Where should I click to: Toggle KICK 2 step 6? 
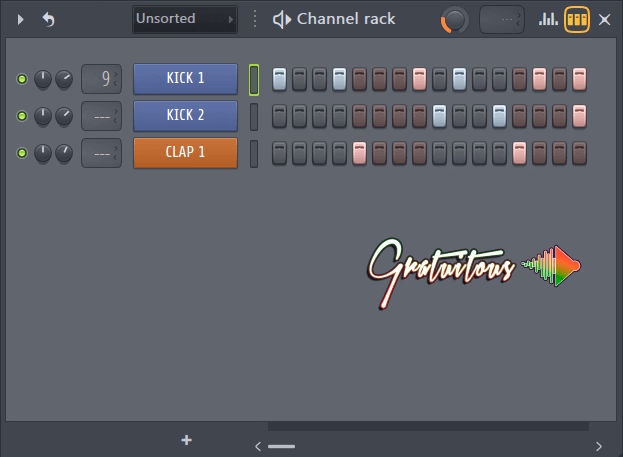379,116
